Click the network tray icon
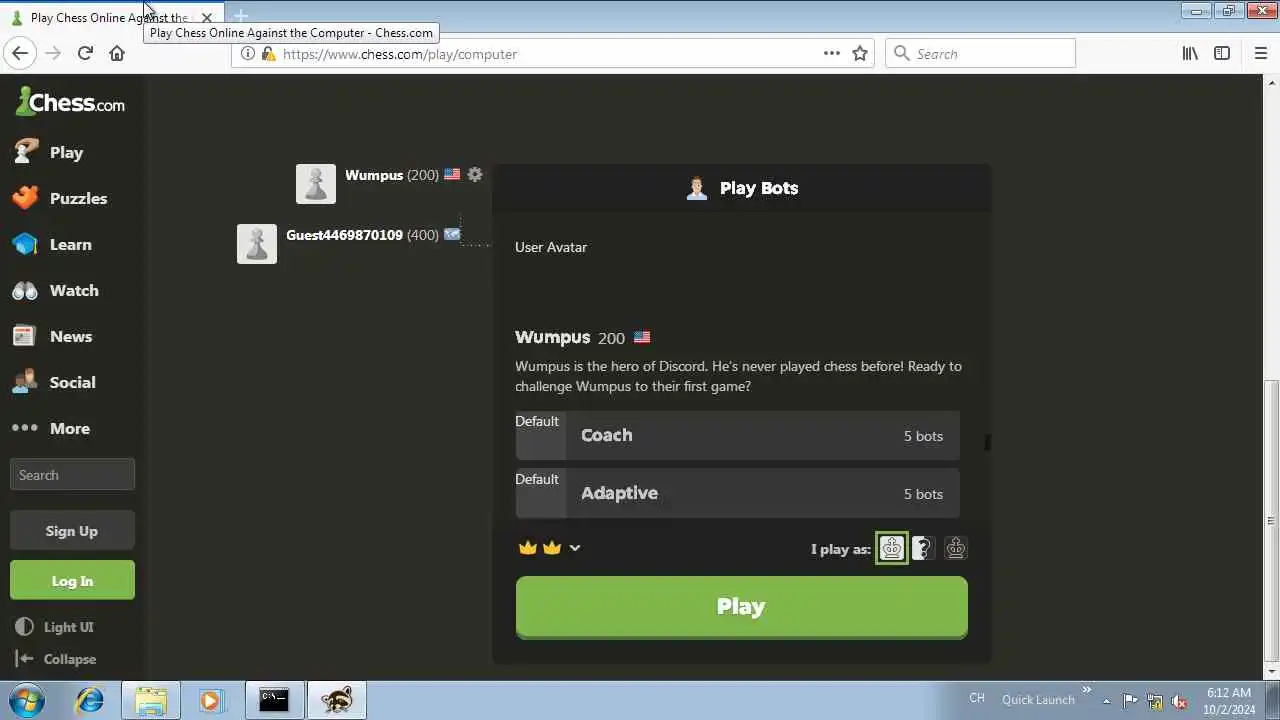The width and height of the screenshot is (1280, 720). coord(1155,701)
